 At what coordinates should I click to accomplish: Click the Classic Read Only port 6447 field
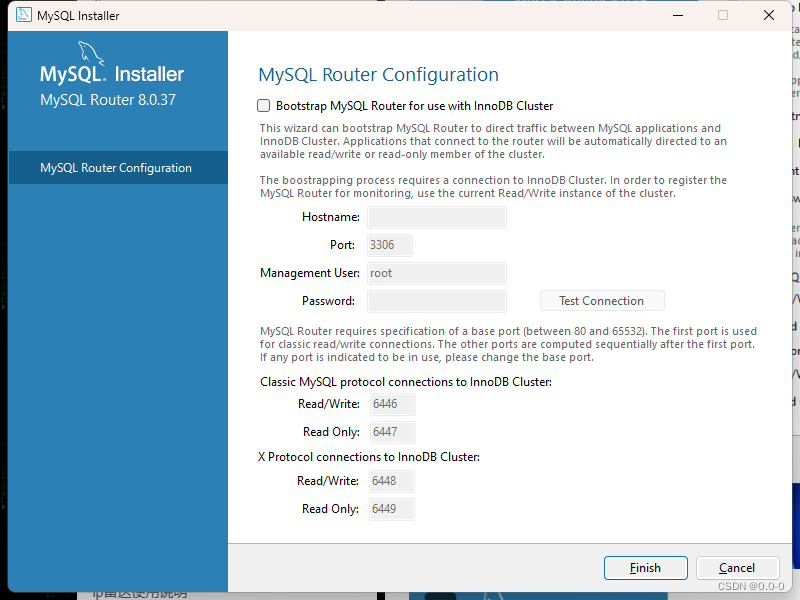(x=392, y=432)
